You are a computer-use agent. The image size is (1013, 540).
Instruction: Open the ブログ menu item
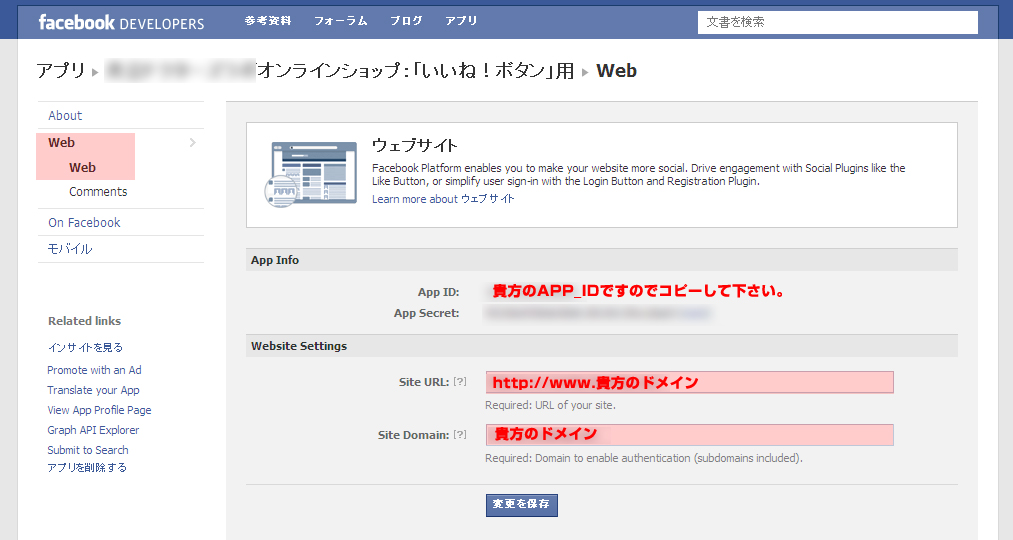[406, 21]
